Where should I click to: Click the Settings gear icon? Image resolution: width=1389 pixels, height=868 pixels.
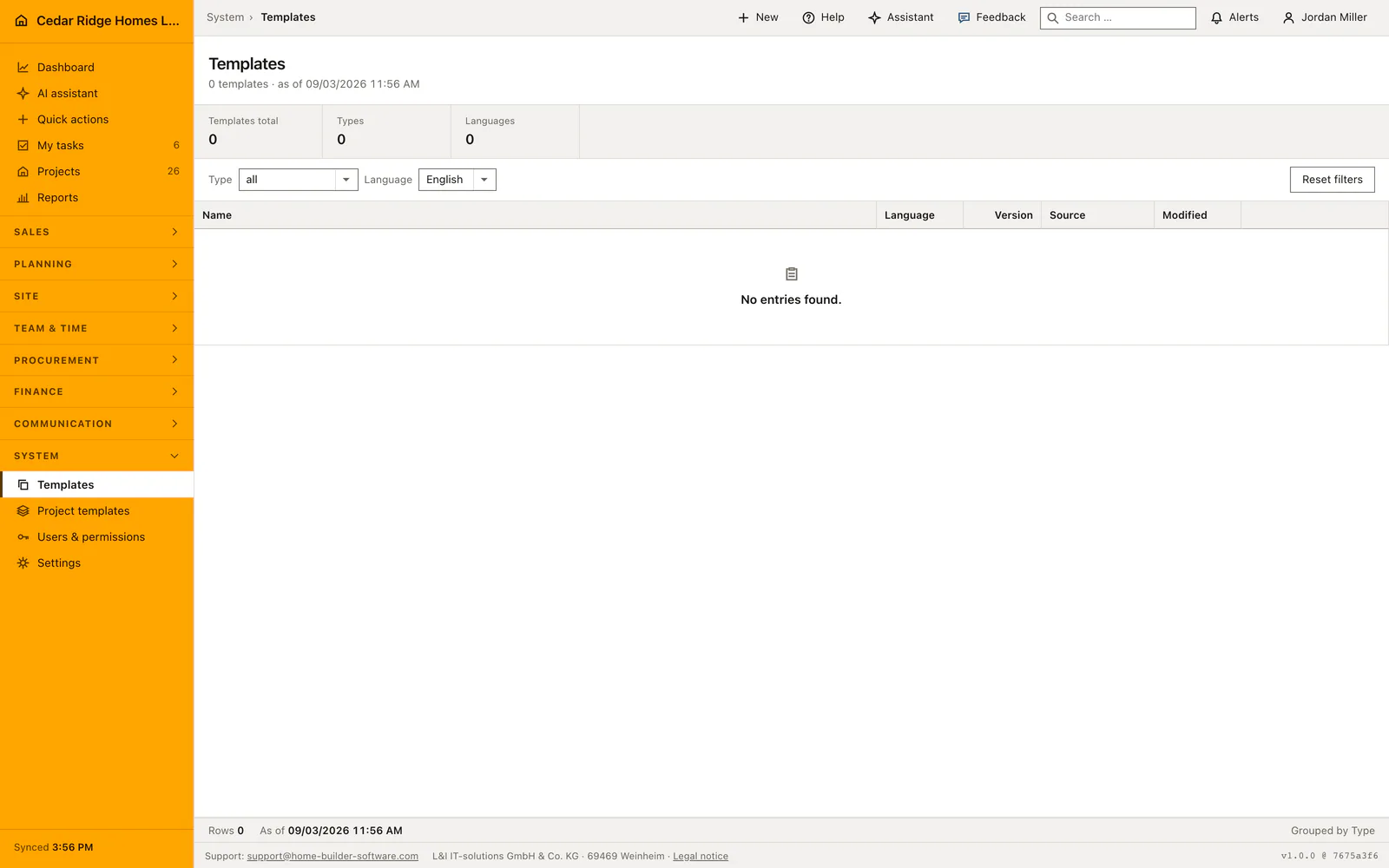coord(23,563)
